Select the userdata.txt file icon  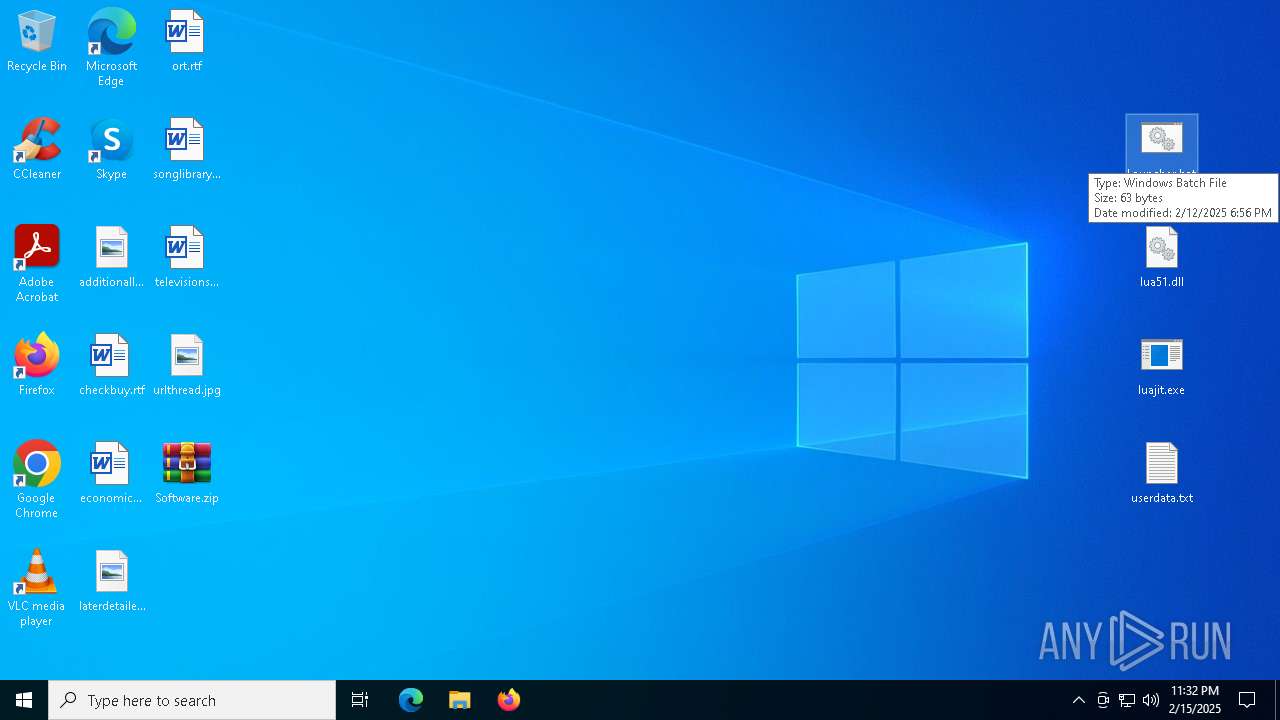[x=1162, y=473]
